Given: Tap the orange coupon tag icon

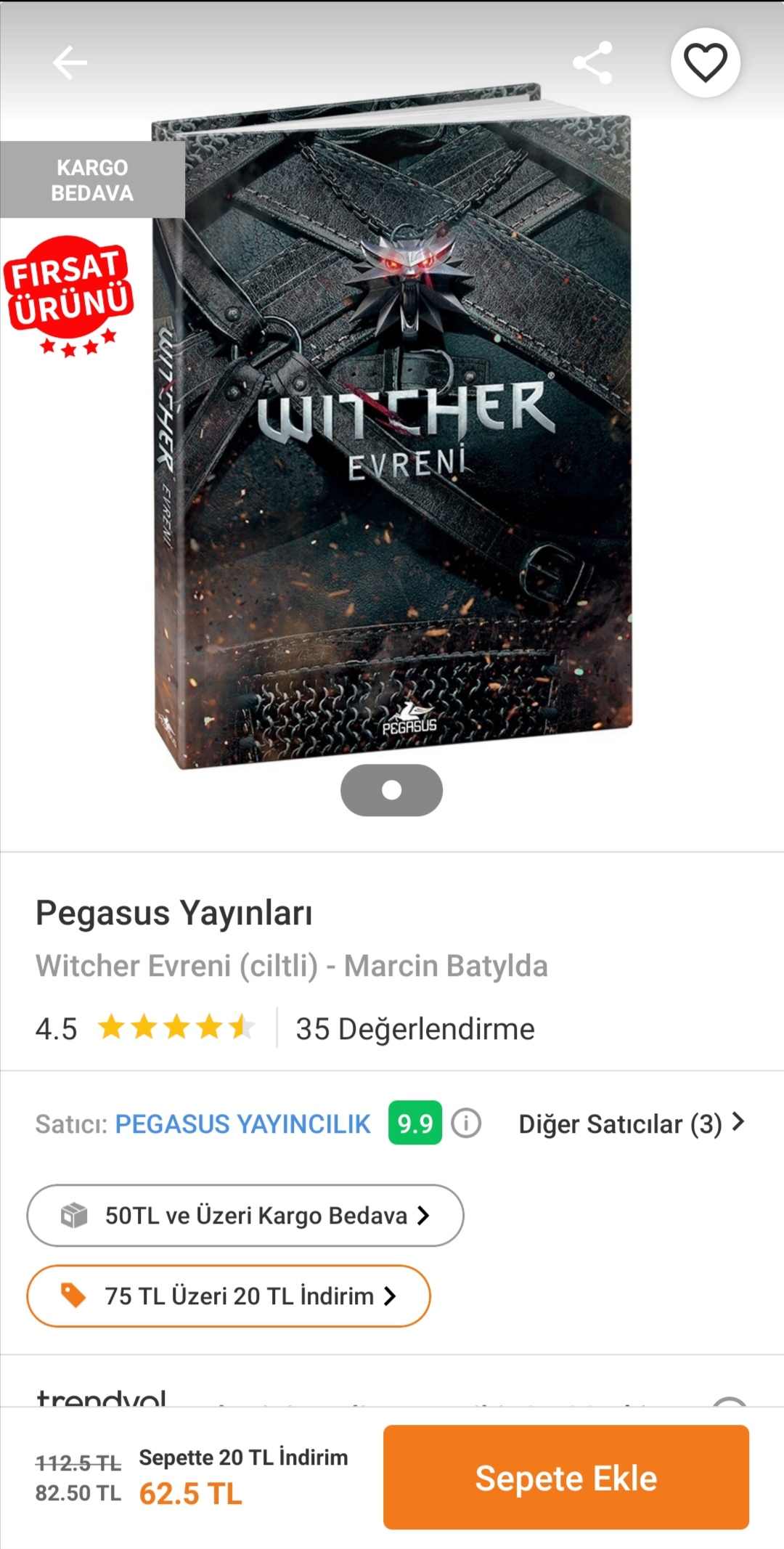Looking at the screenshot, I should (73, 1295).
